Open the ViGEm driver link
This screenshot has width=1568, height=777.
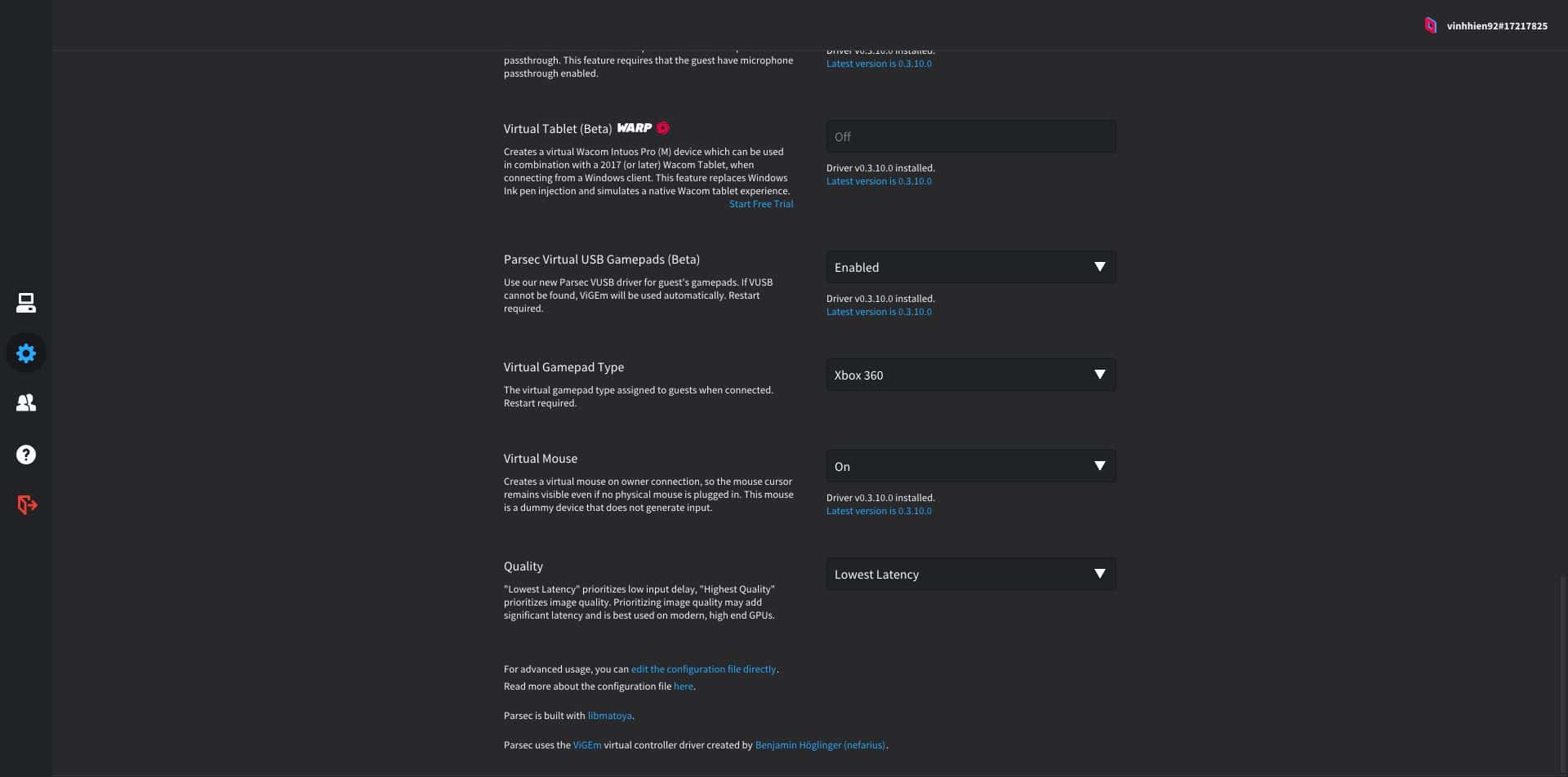586,745
